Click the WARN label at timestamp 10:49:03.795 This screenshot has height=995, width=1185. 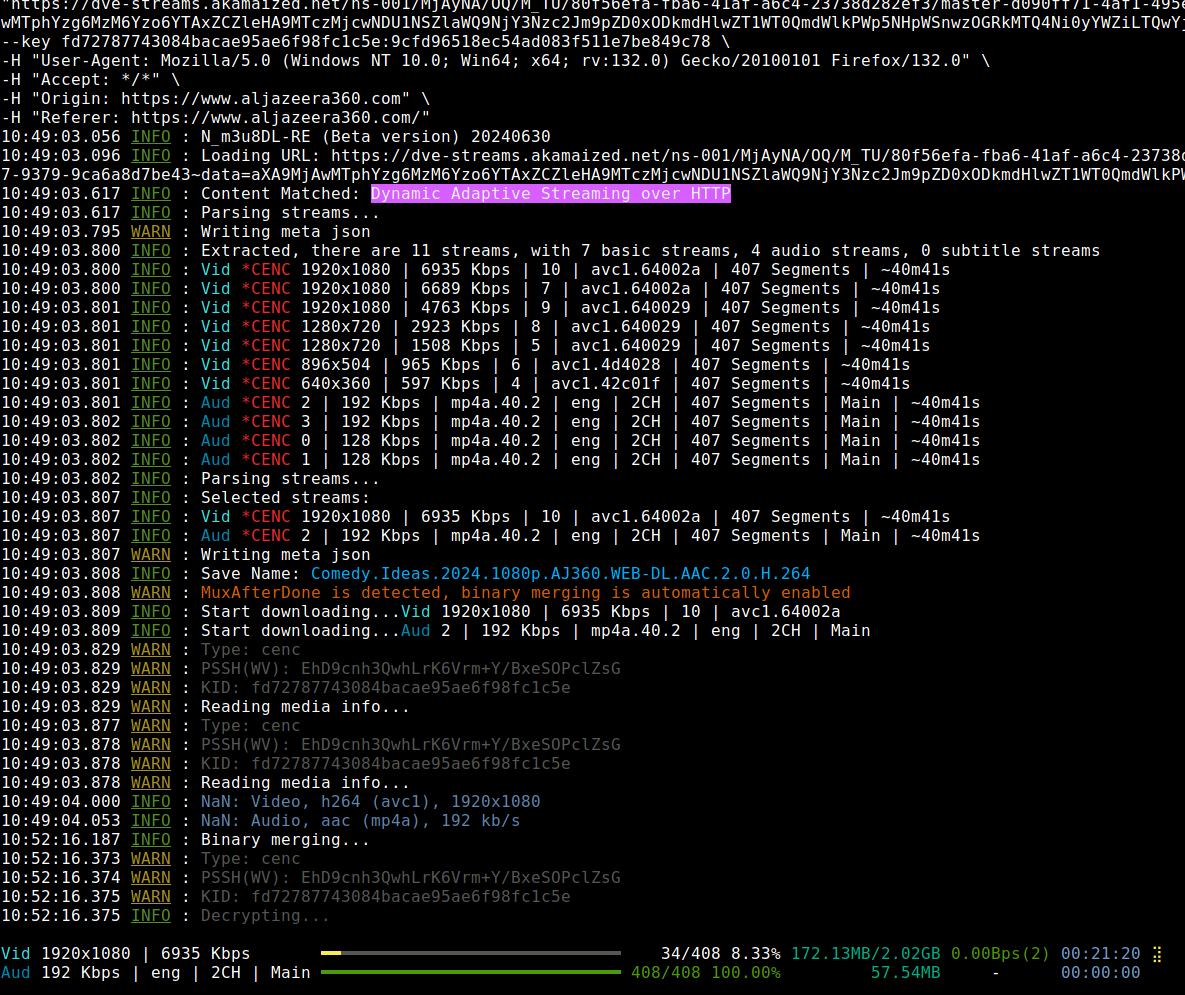(151, 232)
